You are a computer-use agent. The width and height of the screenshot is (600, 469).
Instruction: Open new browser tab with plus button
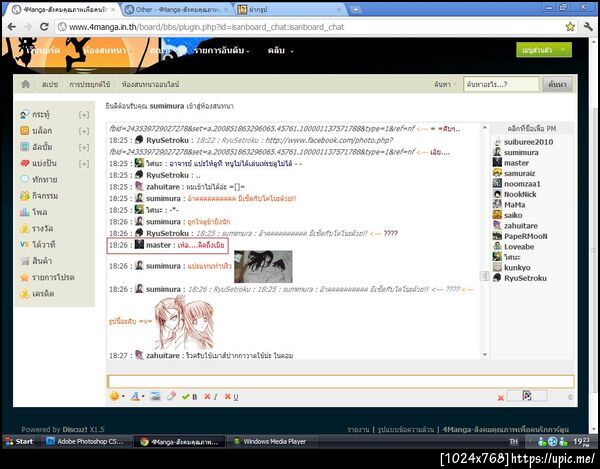355,10
